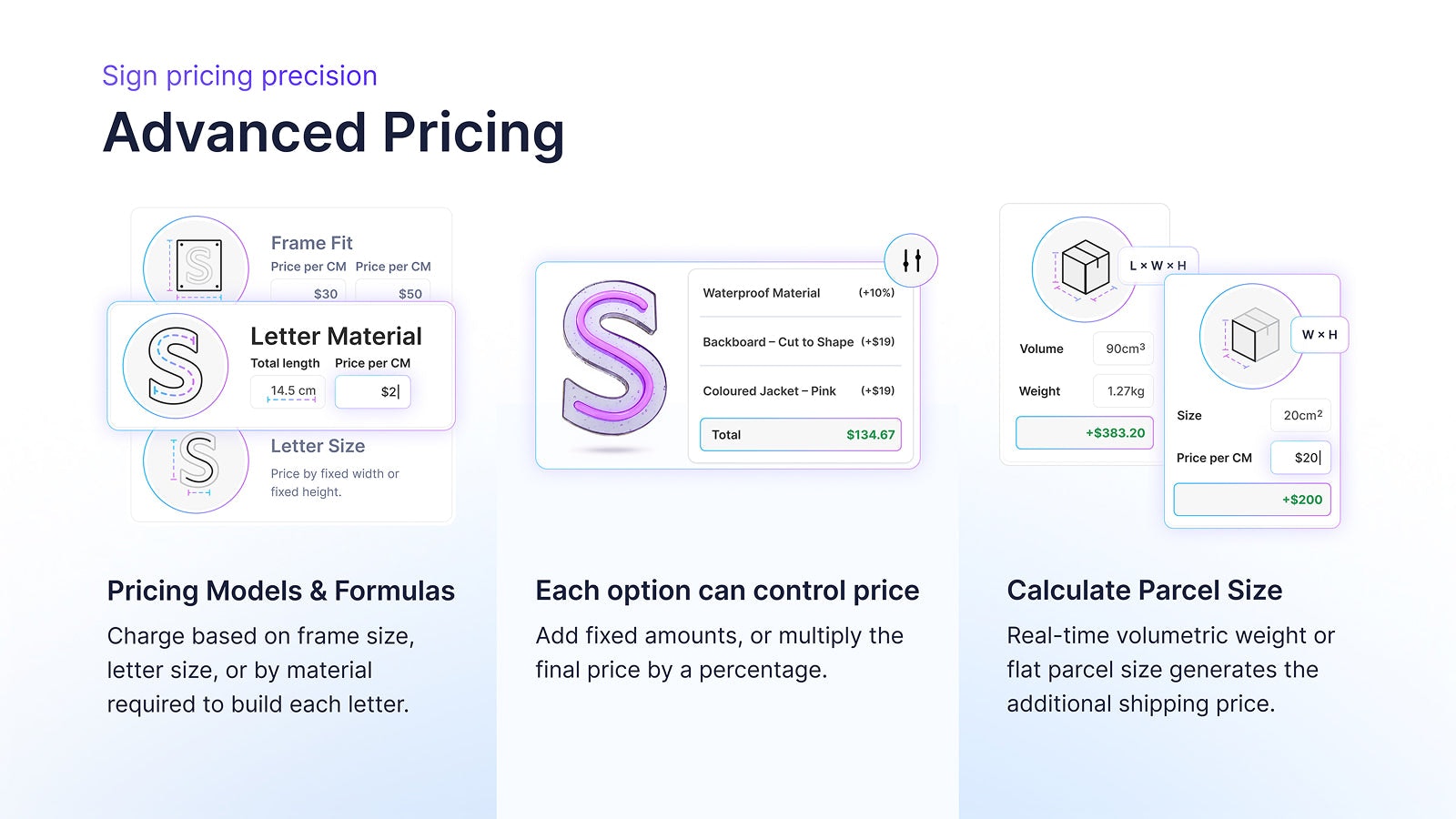Select the L × W × H tag
The width and height of the screenshot is (1456, 819).
tap(1158, 266)
